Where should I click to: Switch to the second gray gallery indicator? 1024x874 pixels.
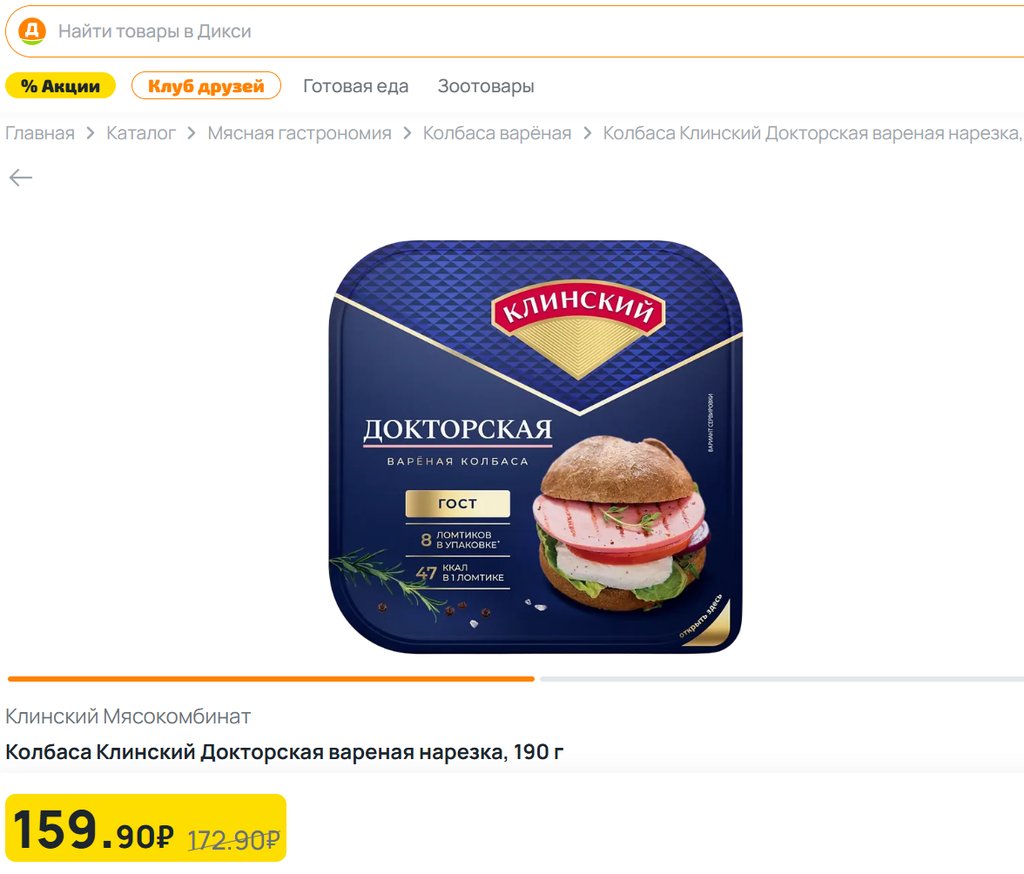pyautogui.click(x=782, y=679)
